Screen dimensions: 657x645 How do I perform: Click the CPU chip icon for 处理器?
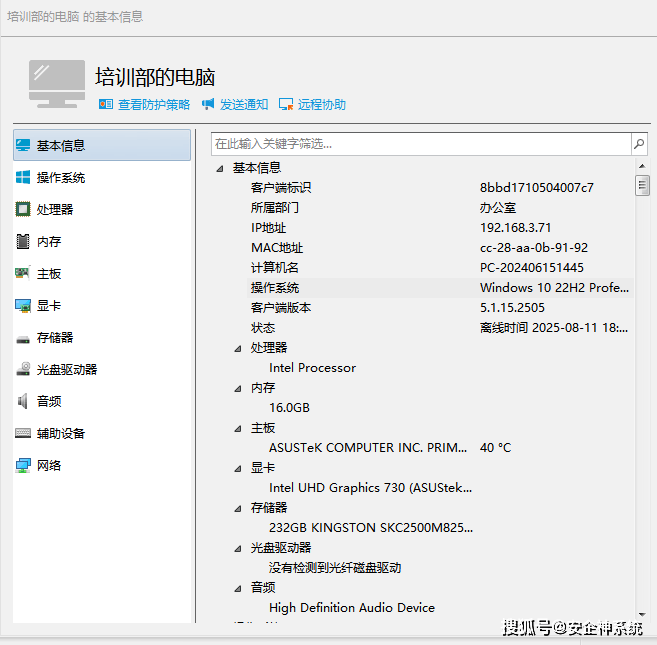23,209
